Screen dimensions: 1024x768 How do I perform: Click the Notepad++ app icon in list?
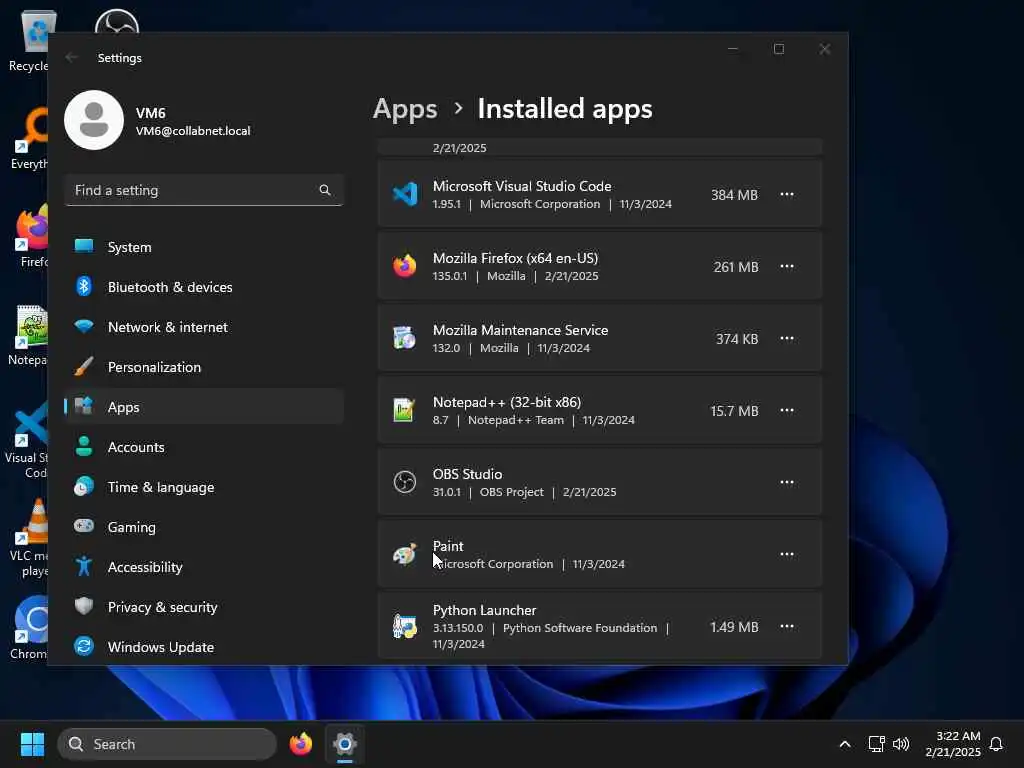[x=405, y=410]
